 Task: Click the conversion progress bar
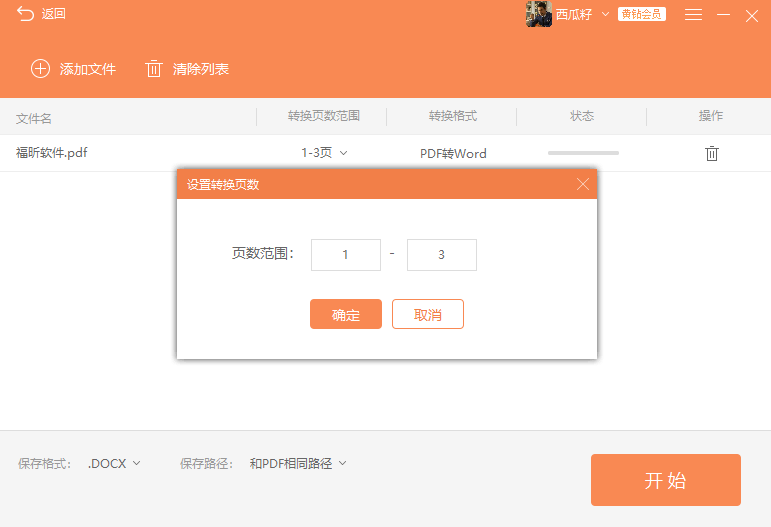click(x=583, y=153)
